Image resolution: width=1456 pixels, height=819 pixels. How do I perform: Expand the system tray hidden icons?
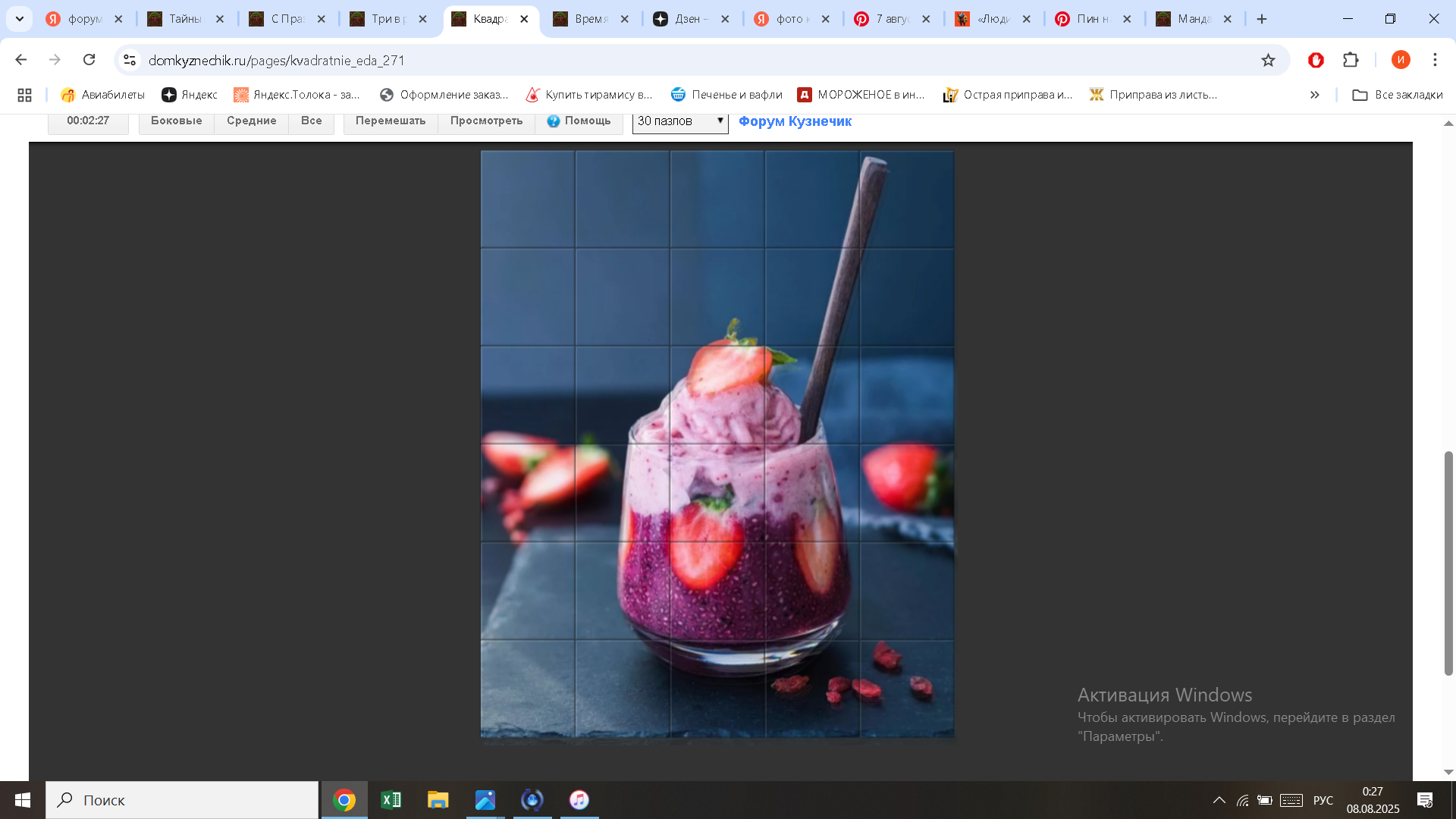(x=1219, y=800)
